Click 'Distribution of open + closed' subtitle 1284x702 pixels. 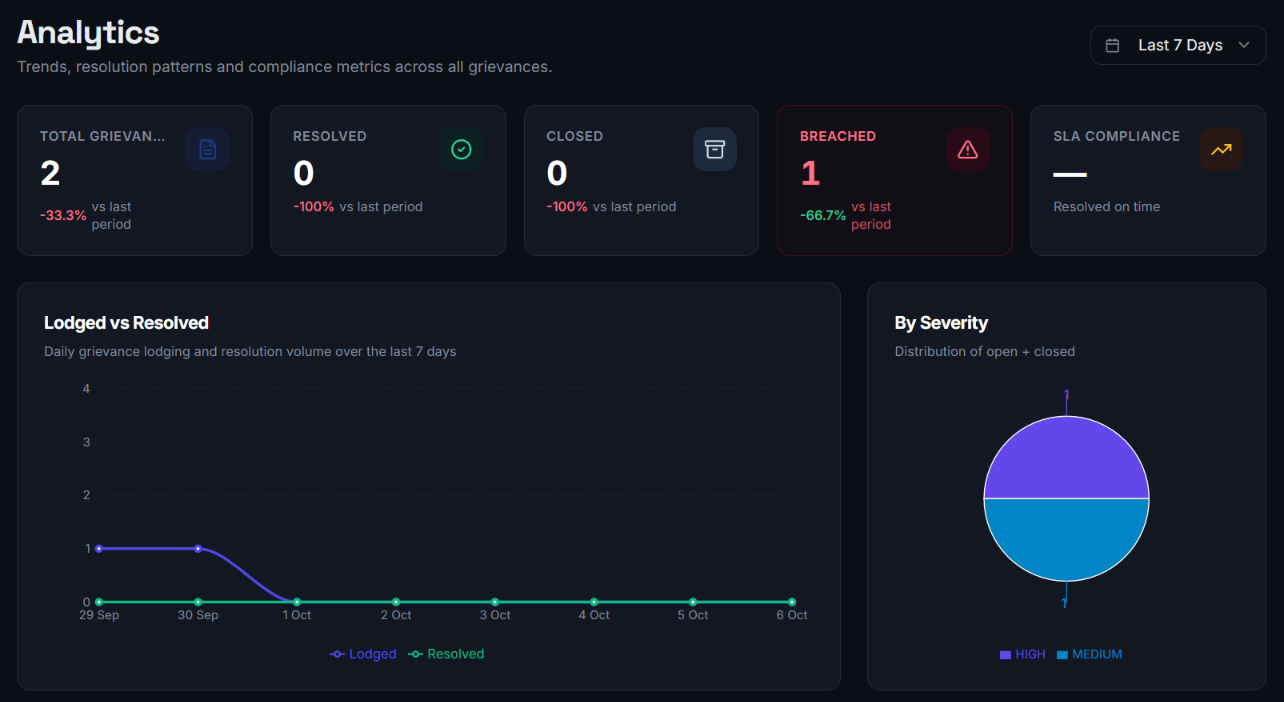tap(985, 351)
